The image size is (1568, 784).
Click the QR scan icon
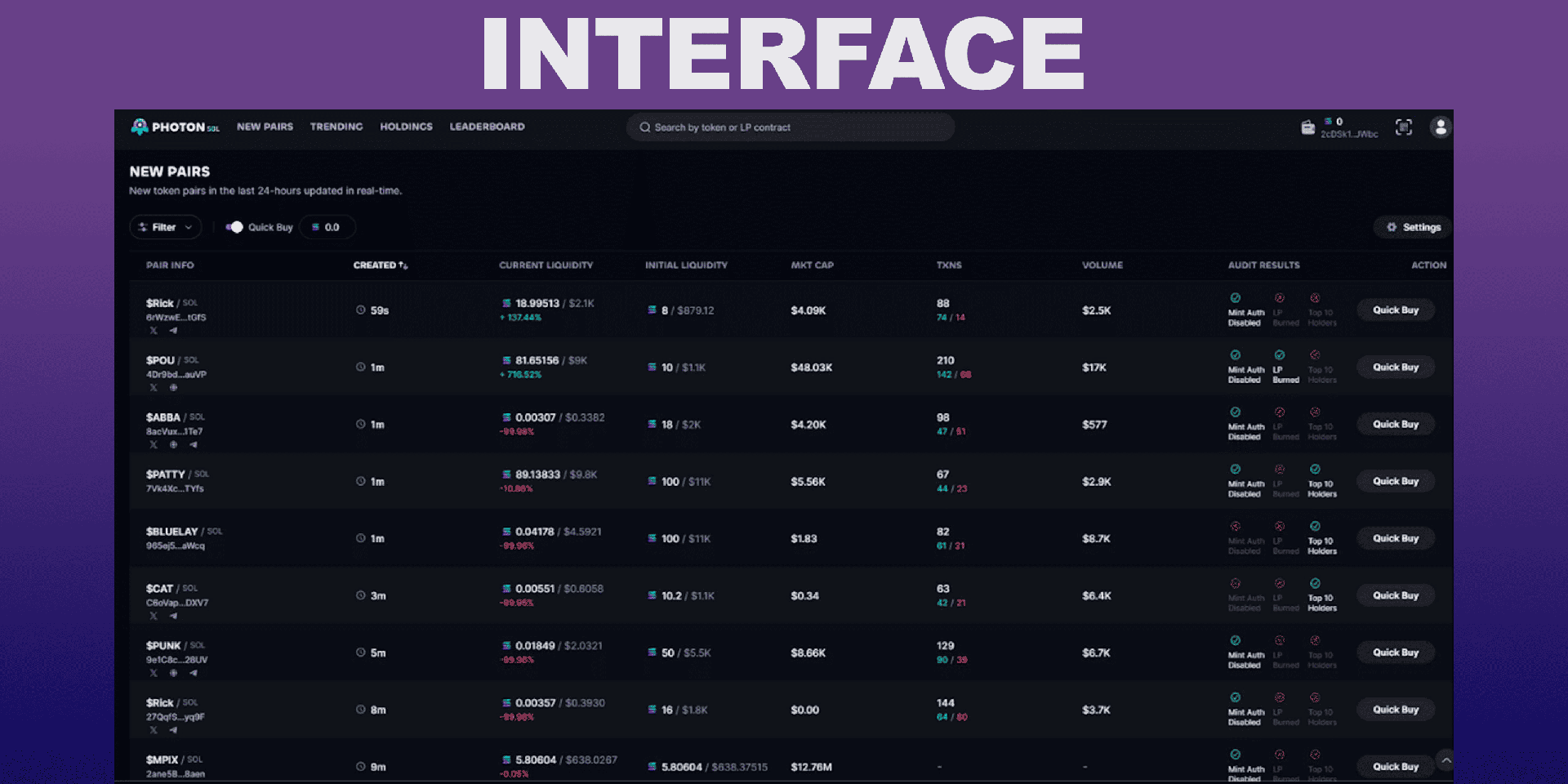click(1403, 127)
